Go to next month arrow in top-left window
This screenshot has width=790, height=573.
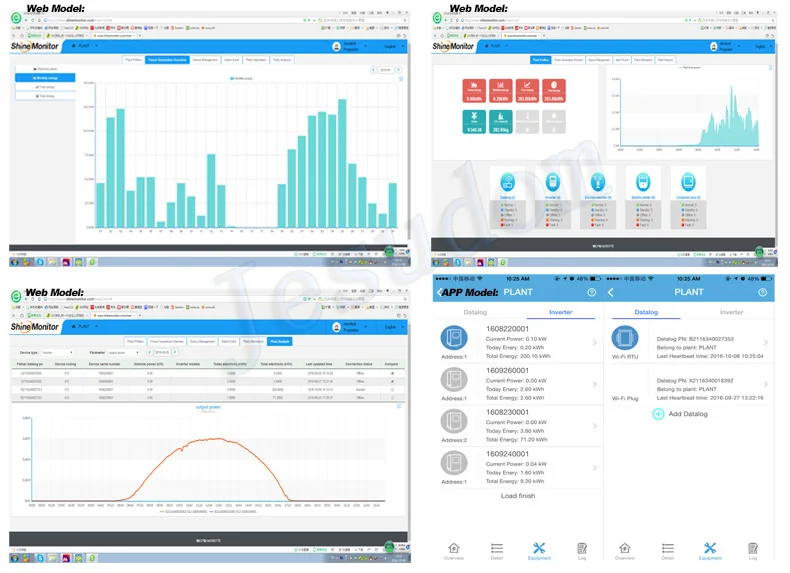point(399,70)
